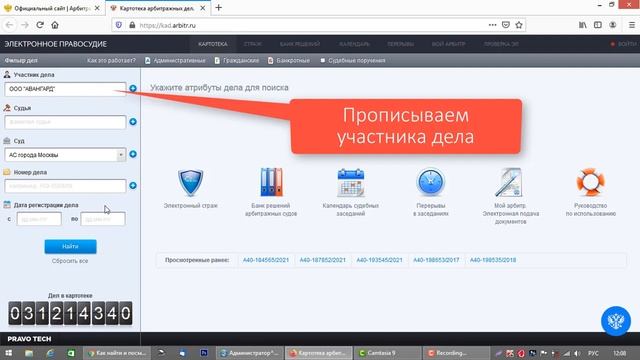Add another Суд with plus icon

(x=133, y=154)
